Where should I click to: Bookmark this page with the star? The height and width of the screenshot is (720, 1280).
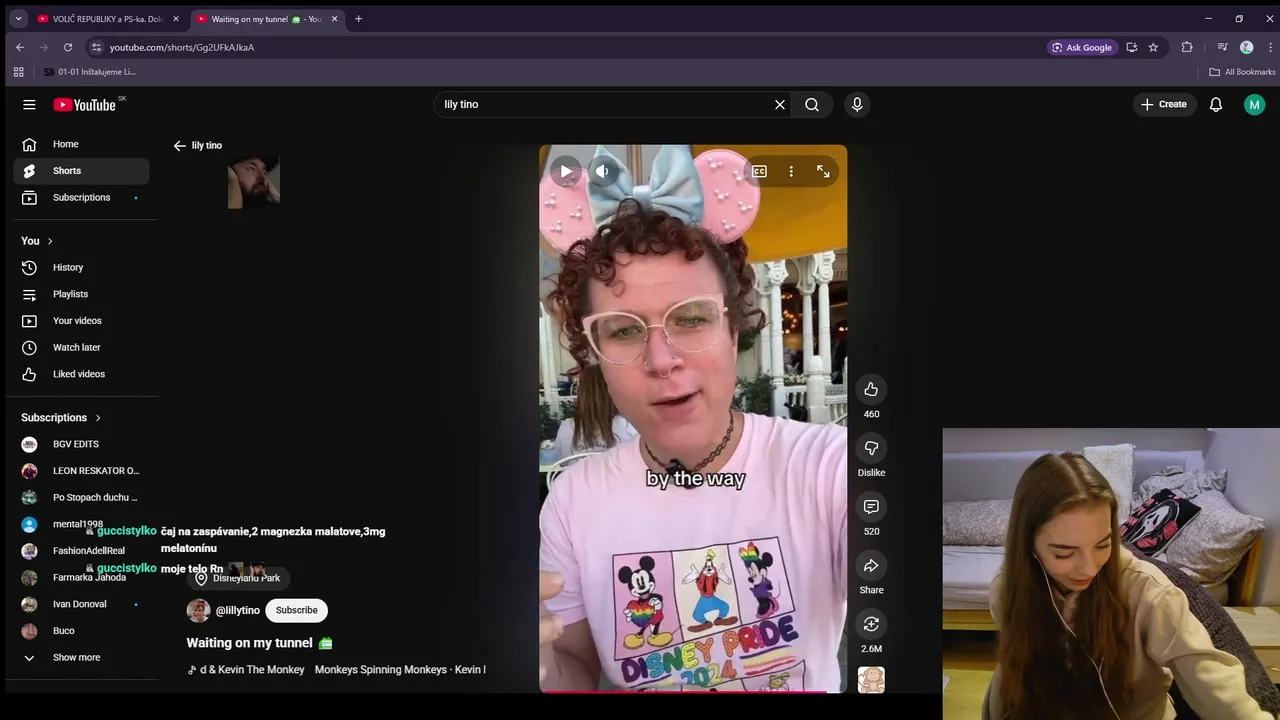pyautogui.click(x=1153, y=47)
